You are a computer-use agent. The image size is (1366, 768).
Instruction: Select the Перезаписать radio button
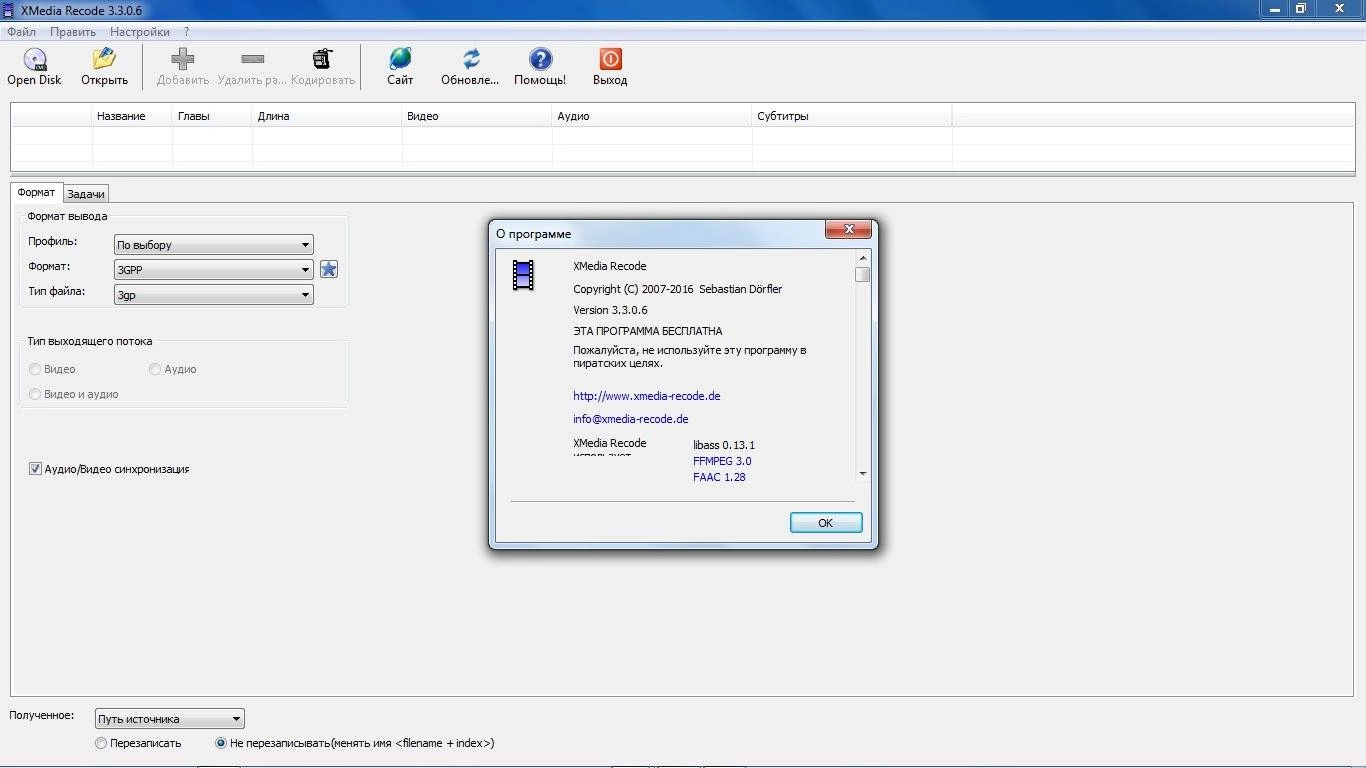tap(101, 743)
